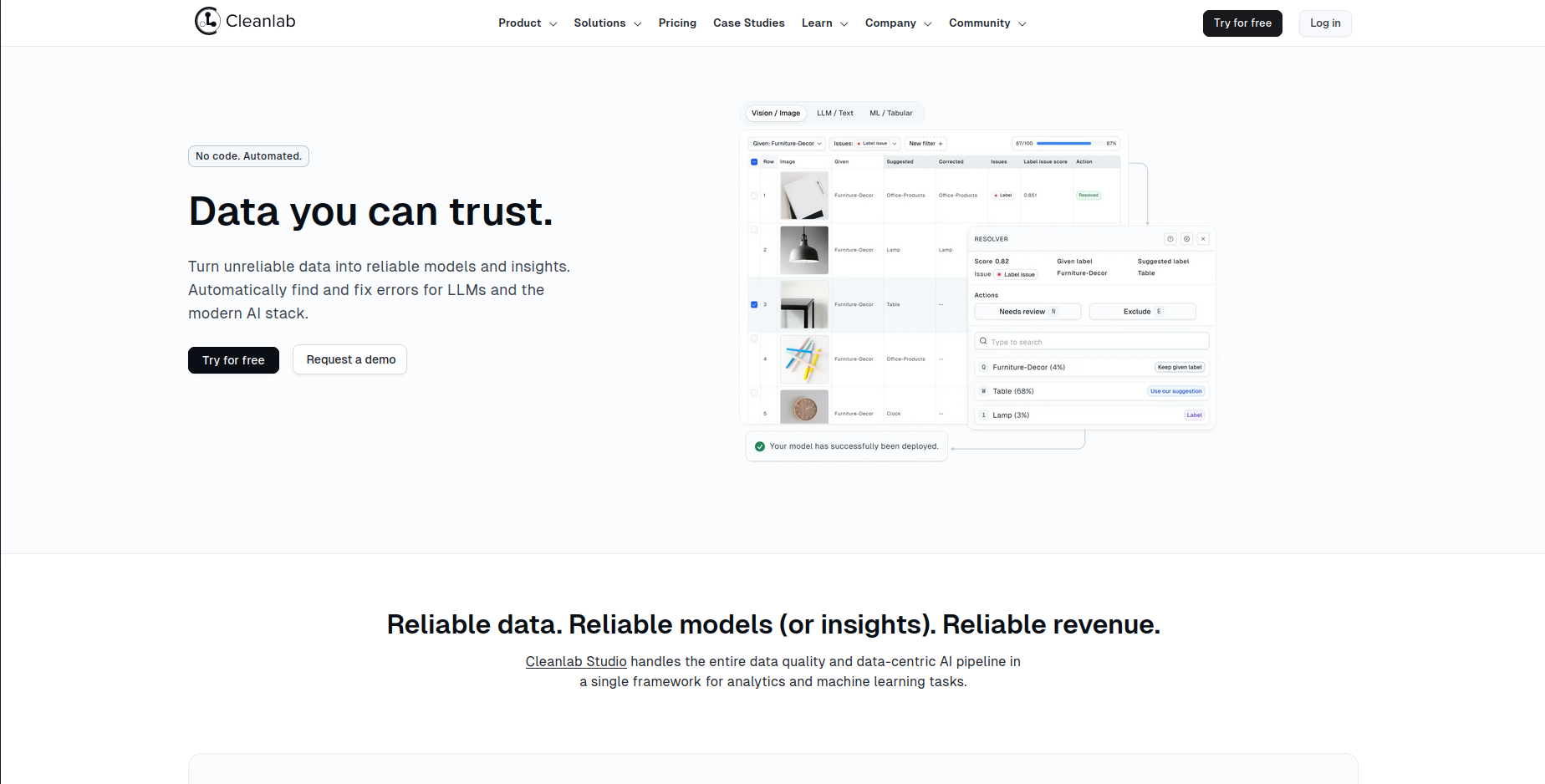Expand the Community dropdown
Screen dimensions: 1545x784
tap(987, 23)
